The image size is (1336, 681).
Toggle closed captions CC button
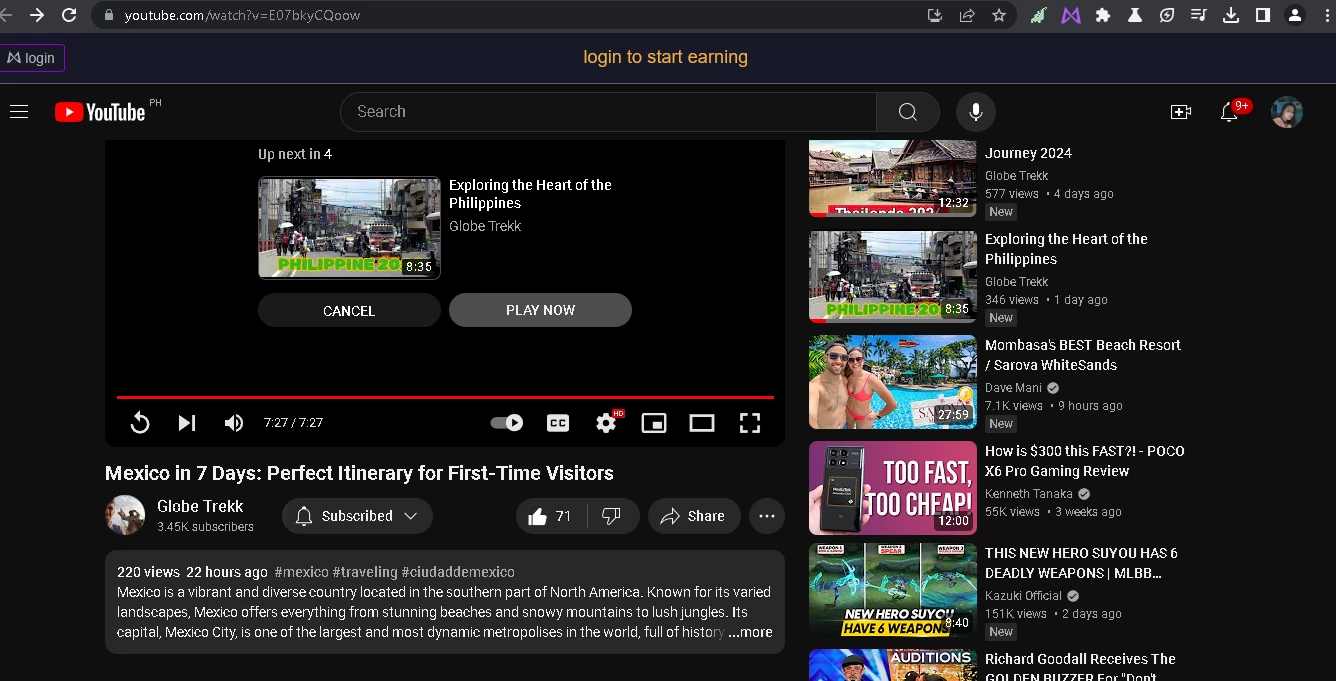pos(558,423)
